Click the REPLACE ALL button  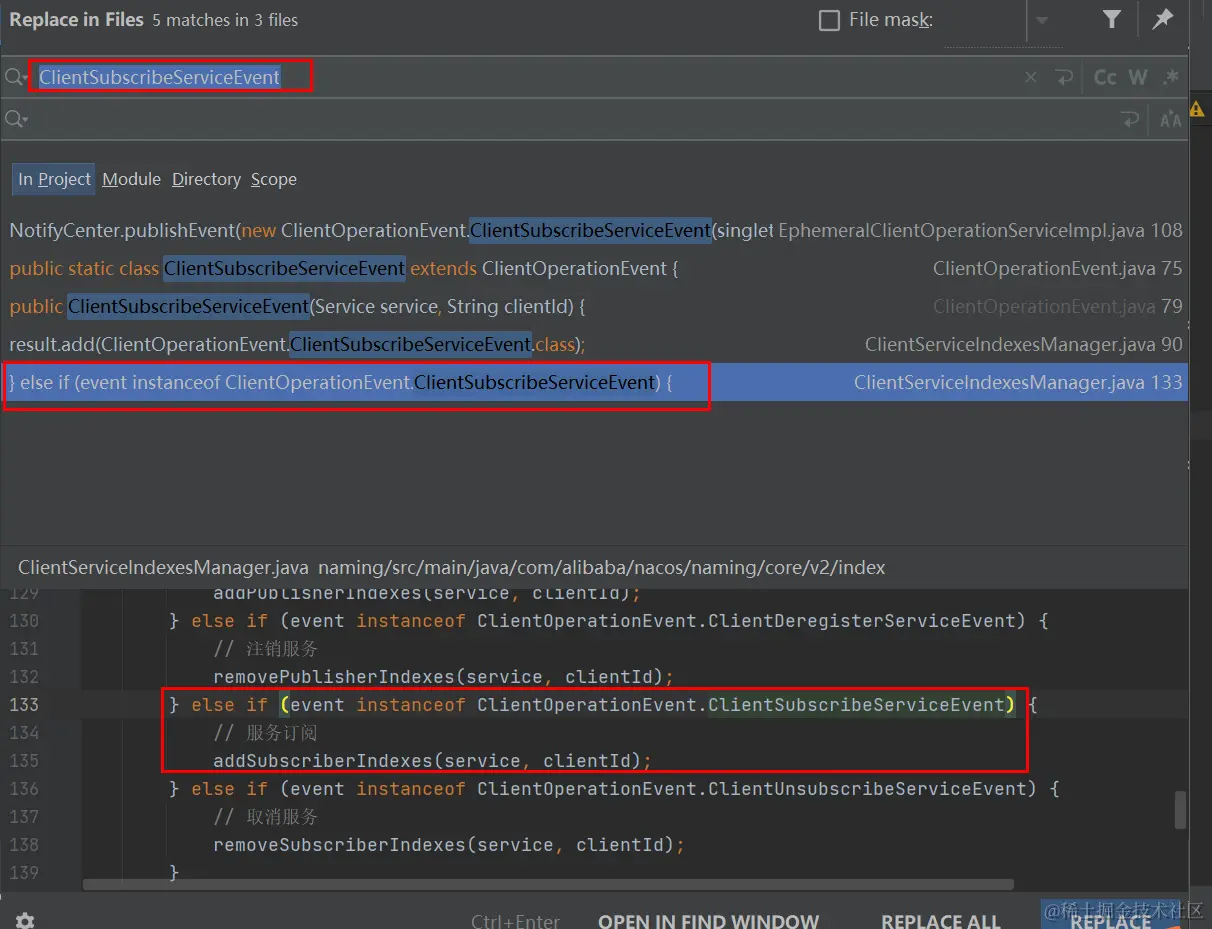pyautogui.click(x=940, y=921)
